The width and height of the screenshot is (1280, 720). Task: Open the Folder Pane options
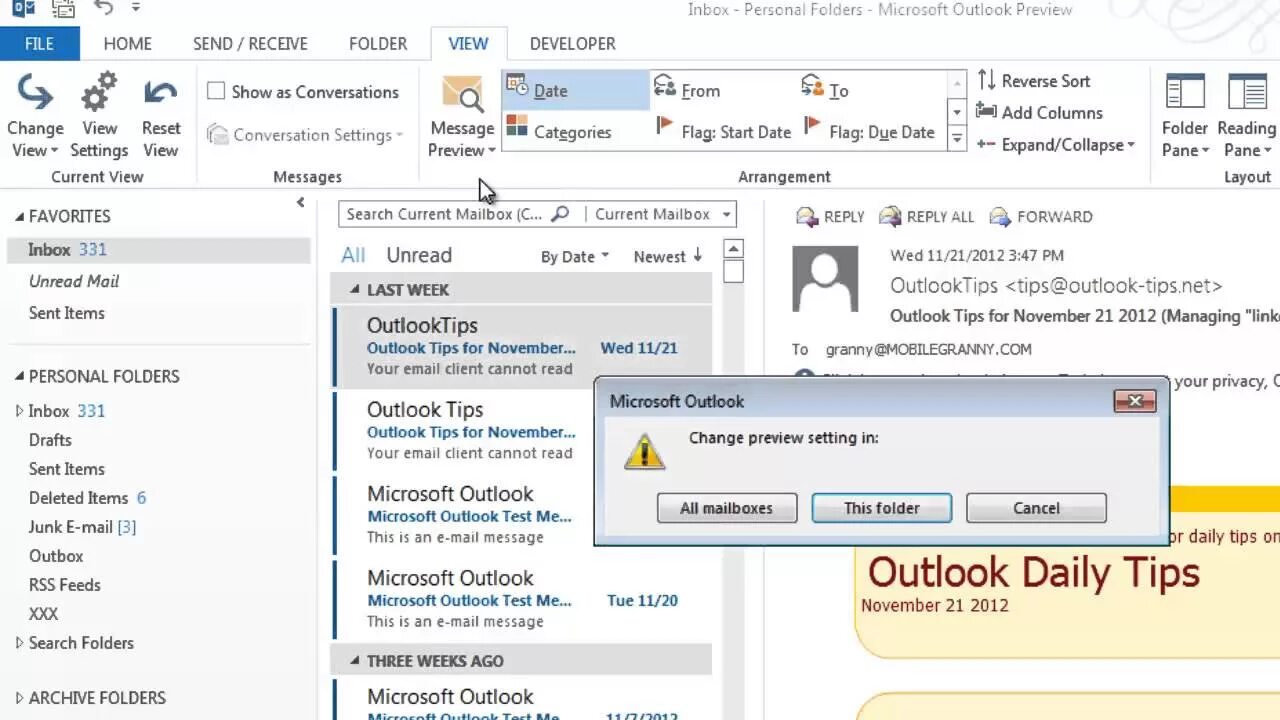click(x=1185, y=115)
